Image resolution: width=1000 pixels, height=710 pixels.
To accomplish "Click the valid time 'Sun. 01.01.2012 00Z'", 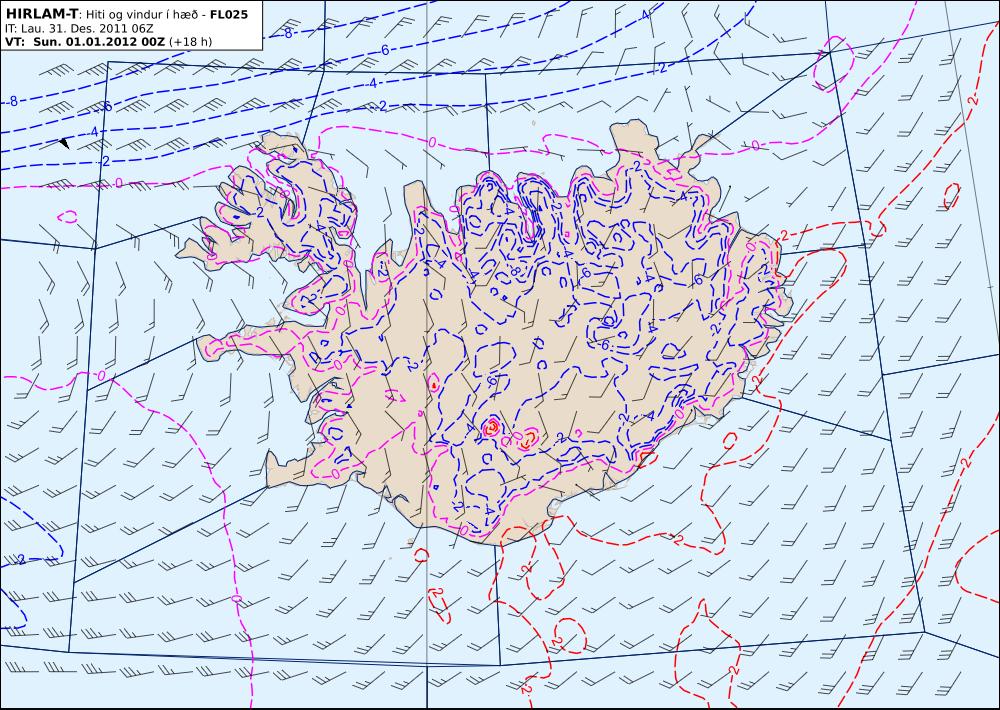I will [98, 41].
